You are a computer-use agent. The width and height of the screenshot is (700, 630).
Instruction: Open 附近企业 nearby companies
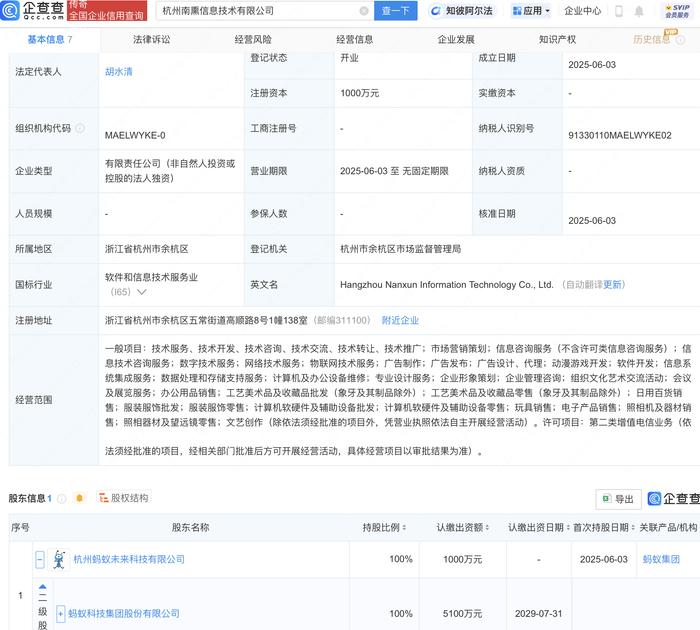click(400, 321)
